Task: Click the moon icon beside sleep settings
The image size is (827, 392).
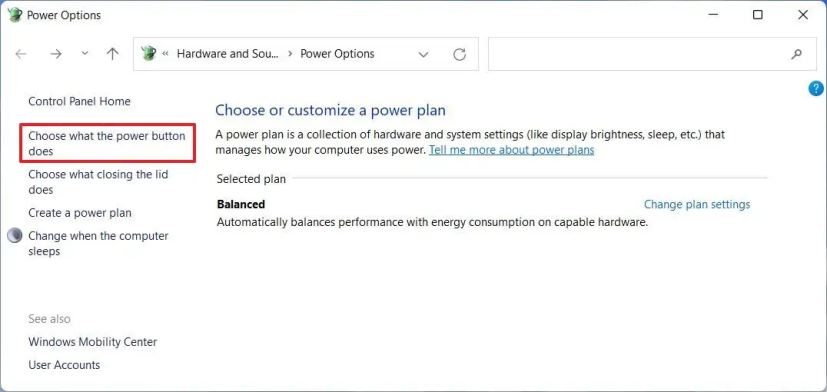Action: pyautogui.click(x=15, y=236)
